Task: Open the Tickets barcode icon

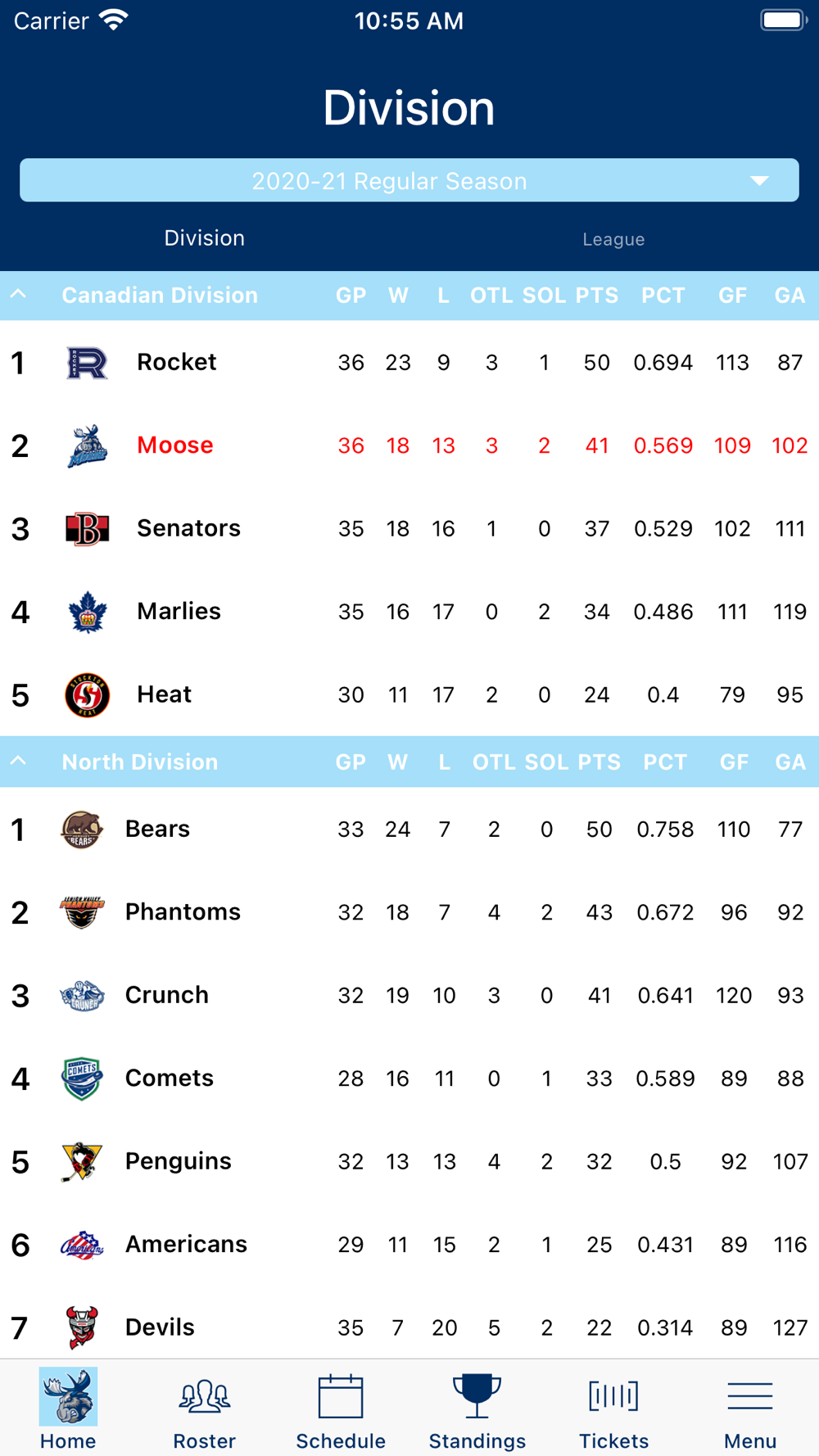Action: point(613,1397)
